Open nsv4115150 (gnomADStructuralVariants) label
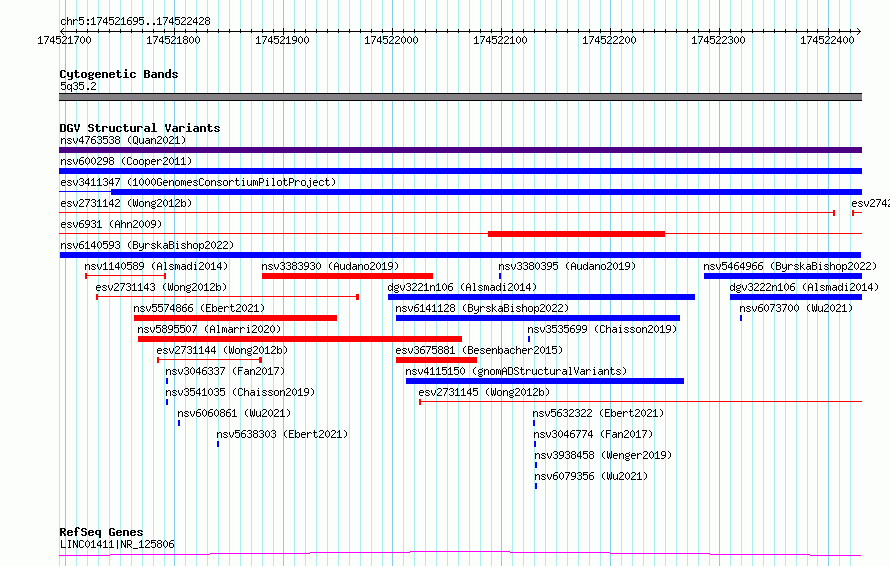The height and width of the screenshot is (566, 890). 516,371
